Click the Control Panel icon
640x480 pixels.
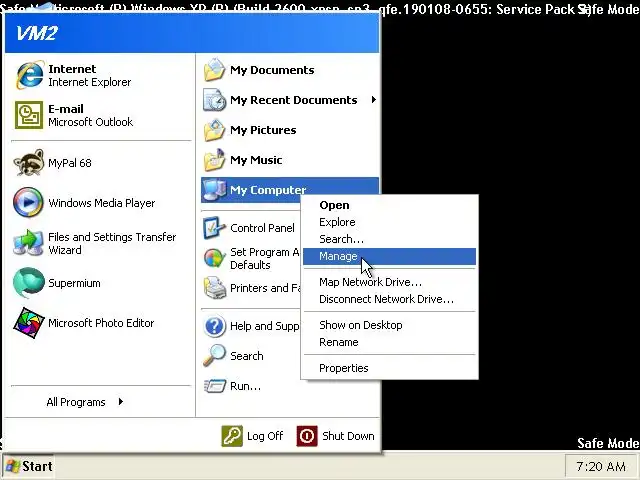[214, 228]
